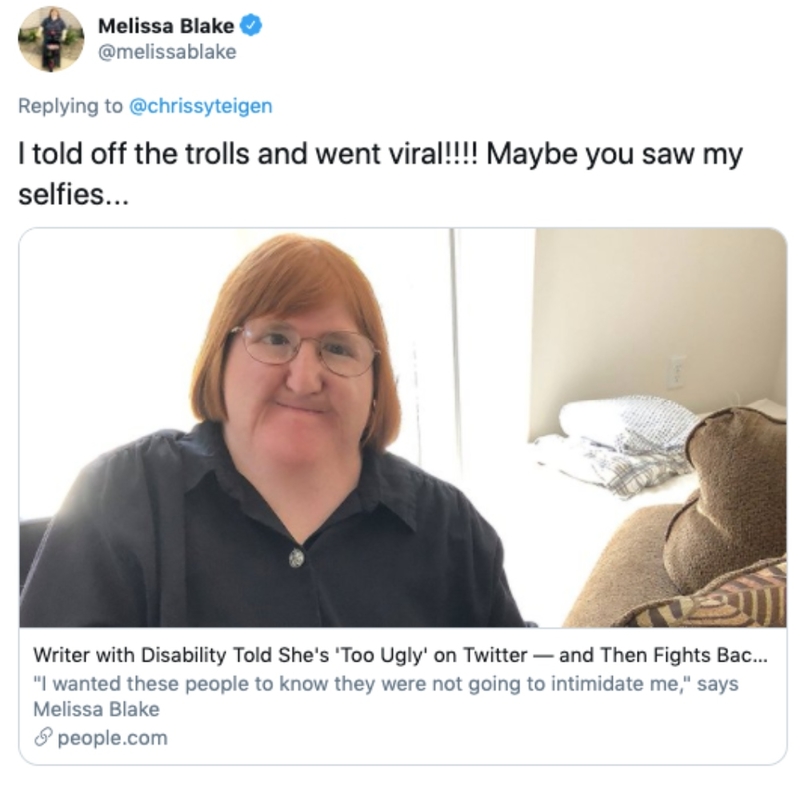Open the @chrissyteigen mention link
This screenshot has width=800, height=800.
[x=201, y=106]
